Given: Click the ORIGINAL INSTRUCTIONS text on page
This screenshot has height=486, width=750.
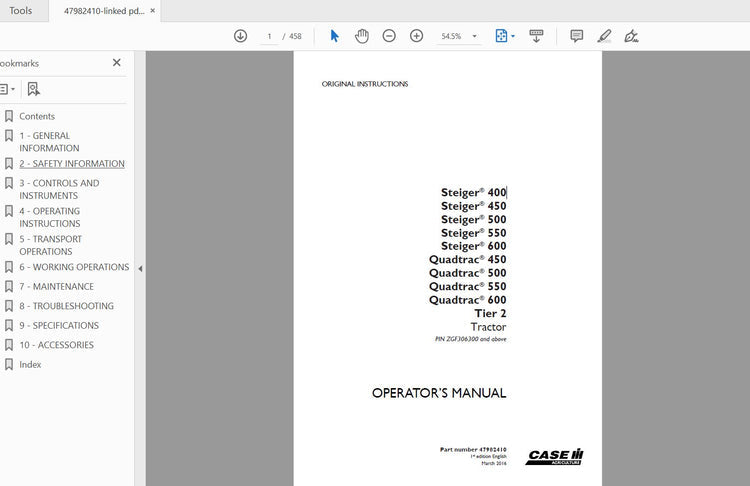Looking at the screenshot, I should click(x=364, y=84).
